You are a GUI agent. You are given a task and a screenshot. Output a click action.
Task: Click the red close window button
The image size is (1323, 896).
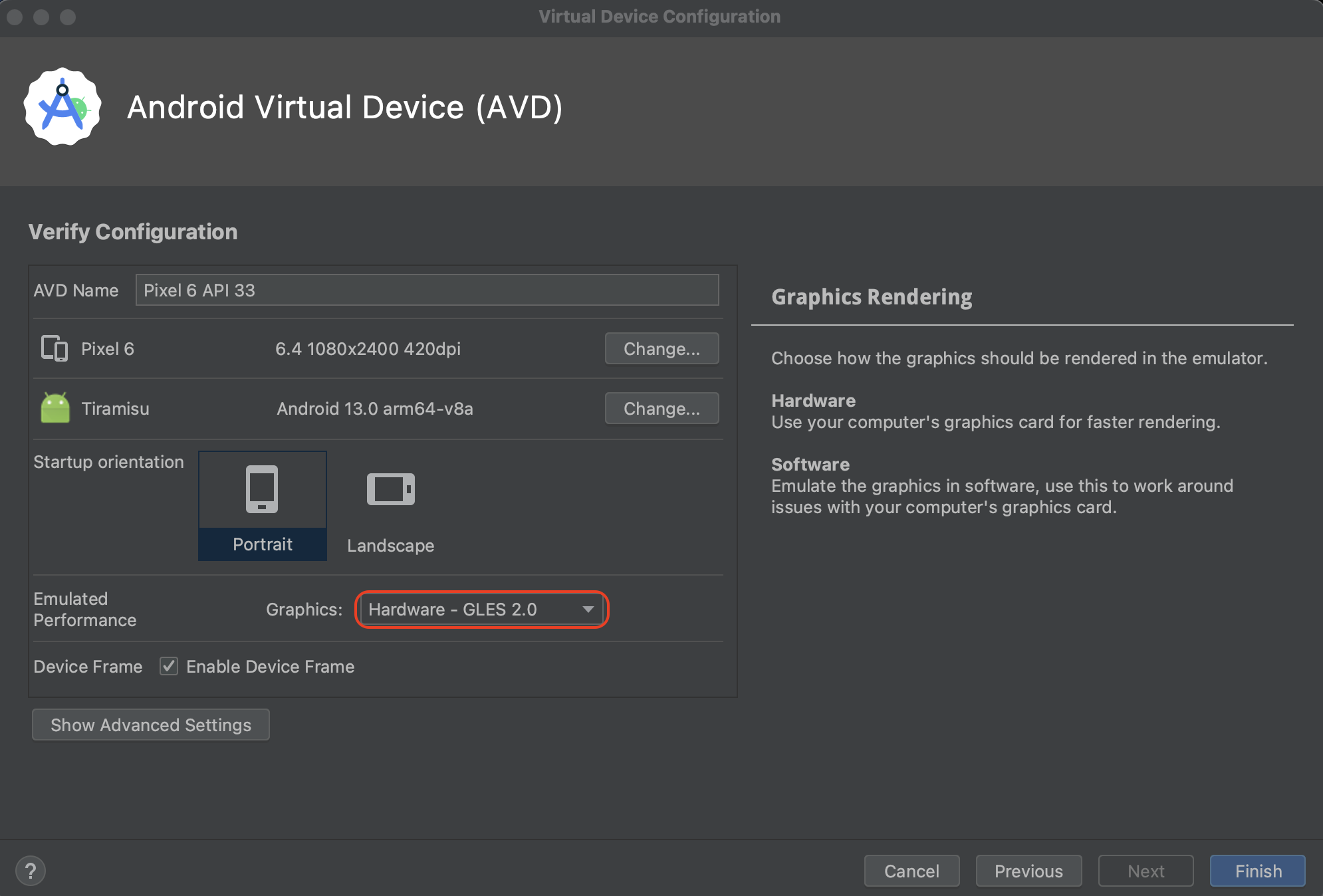[x=15, y=17]
